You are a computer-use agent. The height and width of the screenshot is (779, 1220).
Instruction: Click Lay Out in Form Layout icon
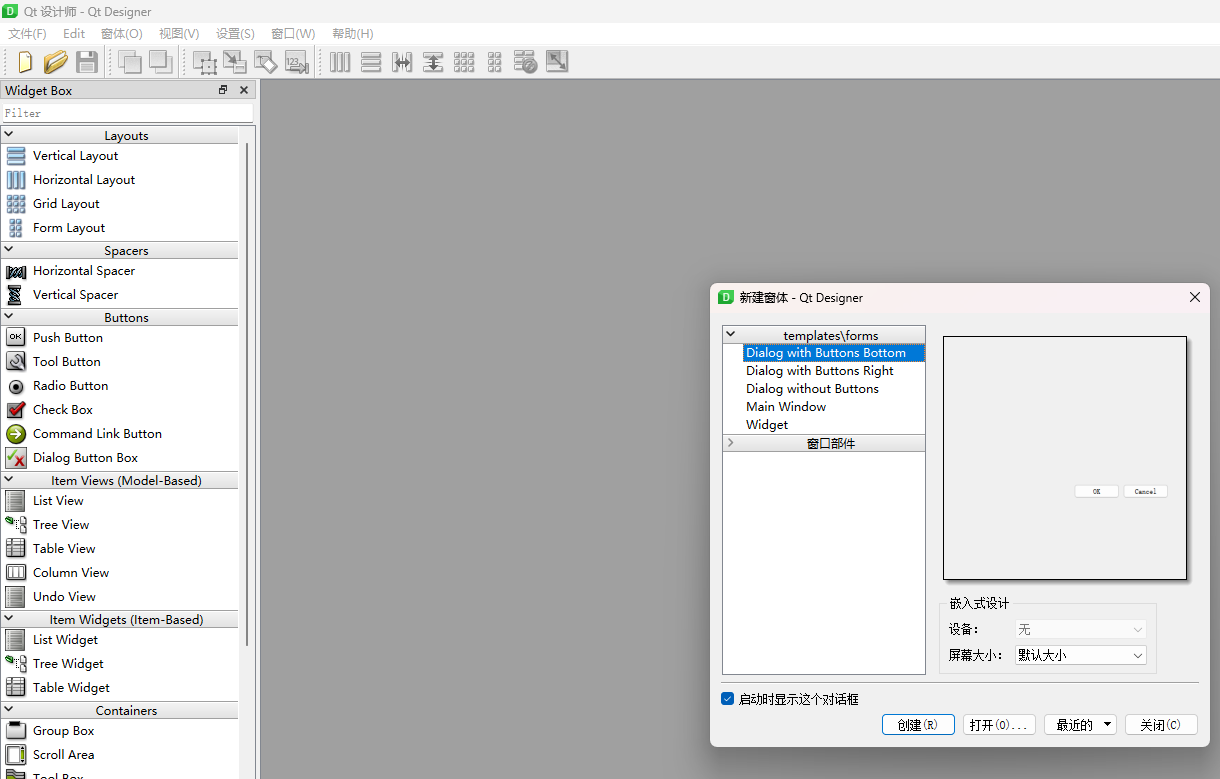(x=494, y=62)
